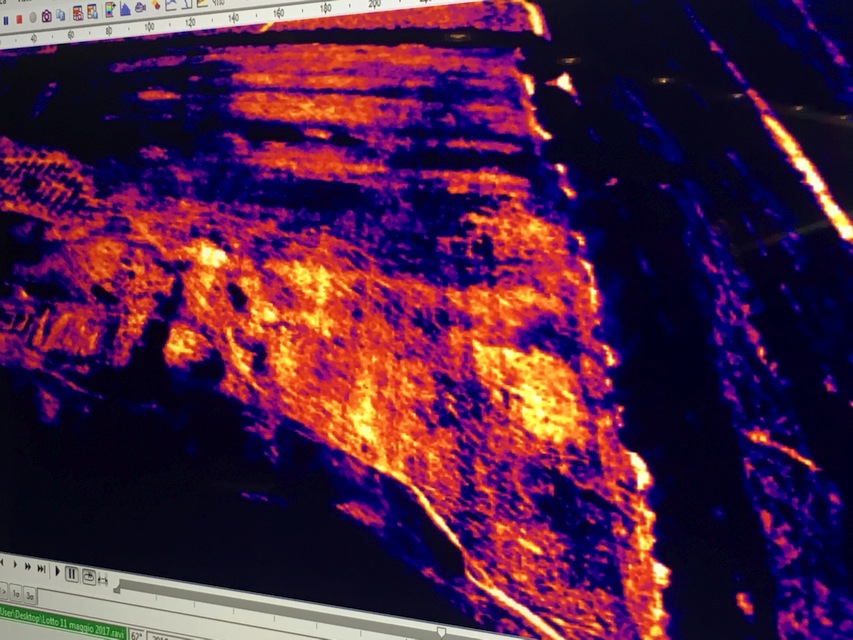
Task: Open the image snapshot settings icon
Action: click(78, 13)
